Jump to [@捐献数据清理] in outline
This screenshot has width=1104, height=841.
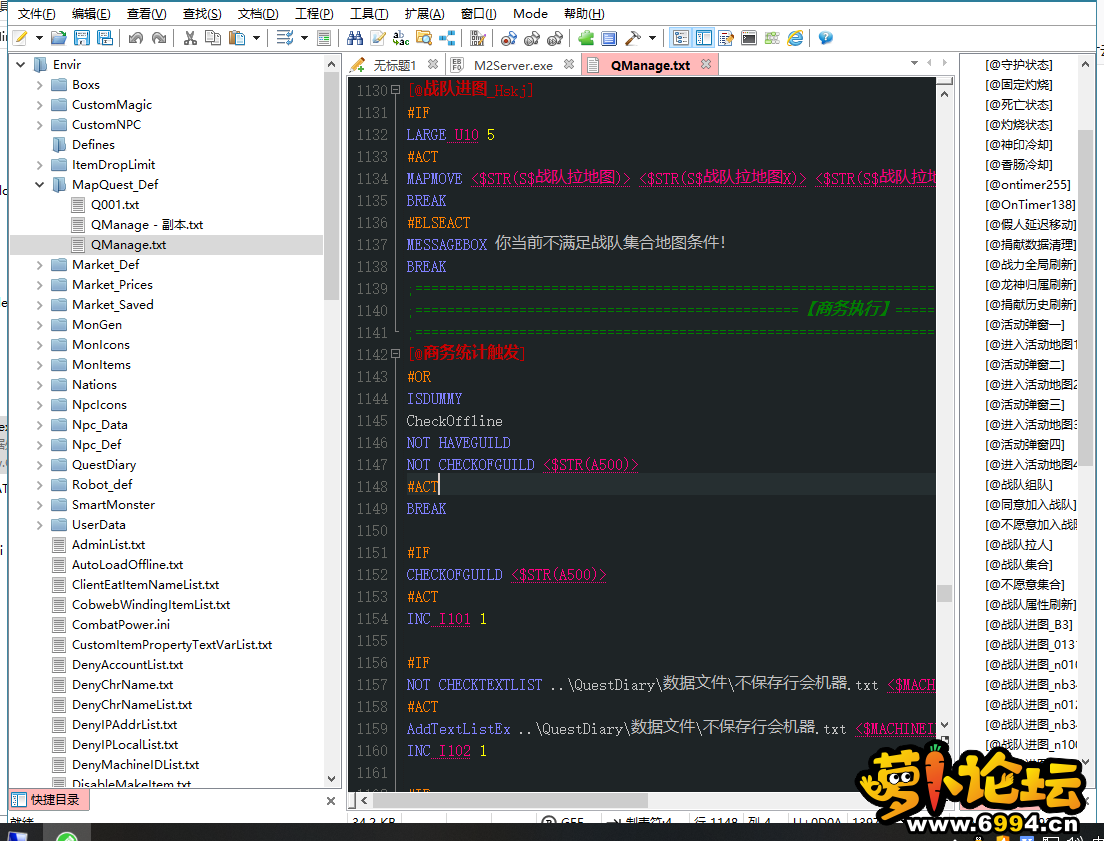point(1030,244)
